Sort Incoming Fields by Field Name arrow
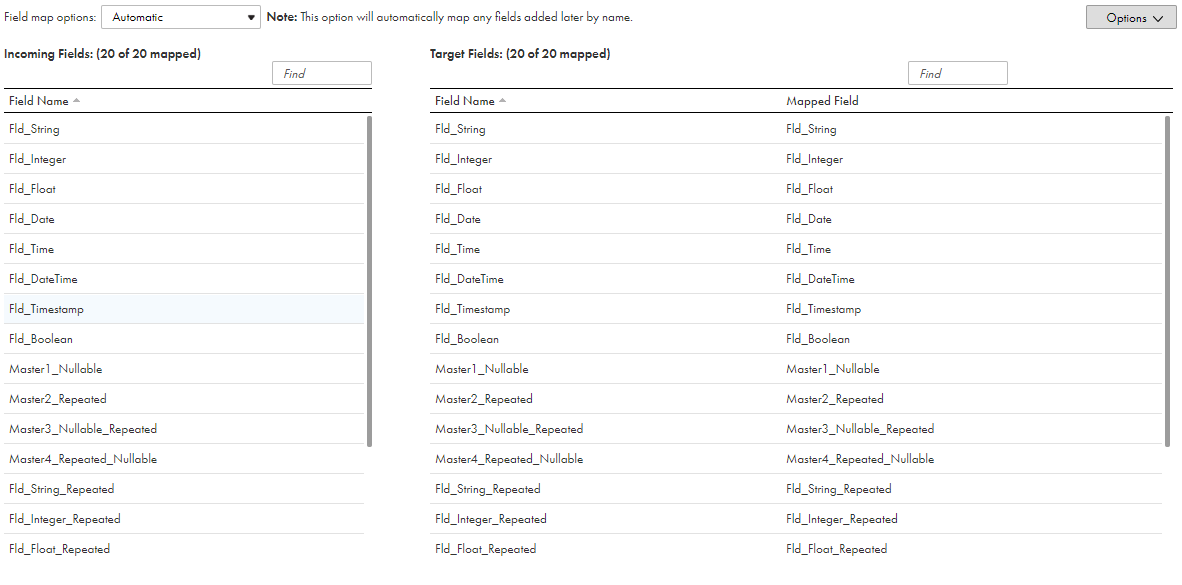The width and height of the screenshot is (1182, 585). point(77,101)
